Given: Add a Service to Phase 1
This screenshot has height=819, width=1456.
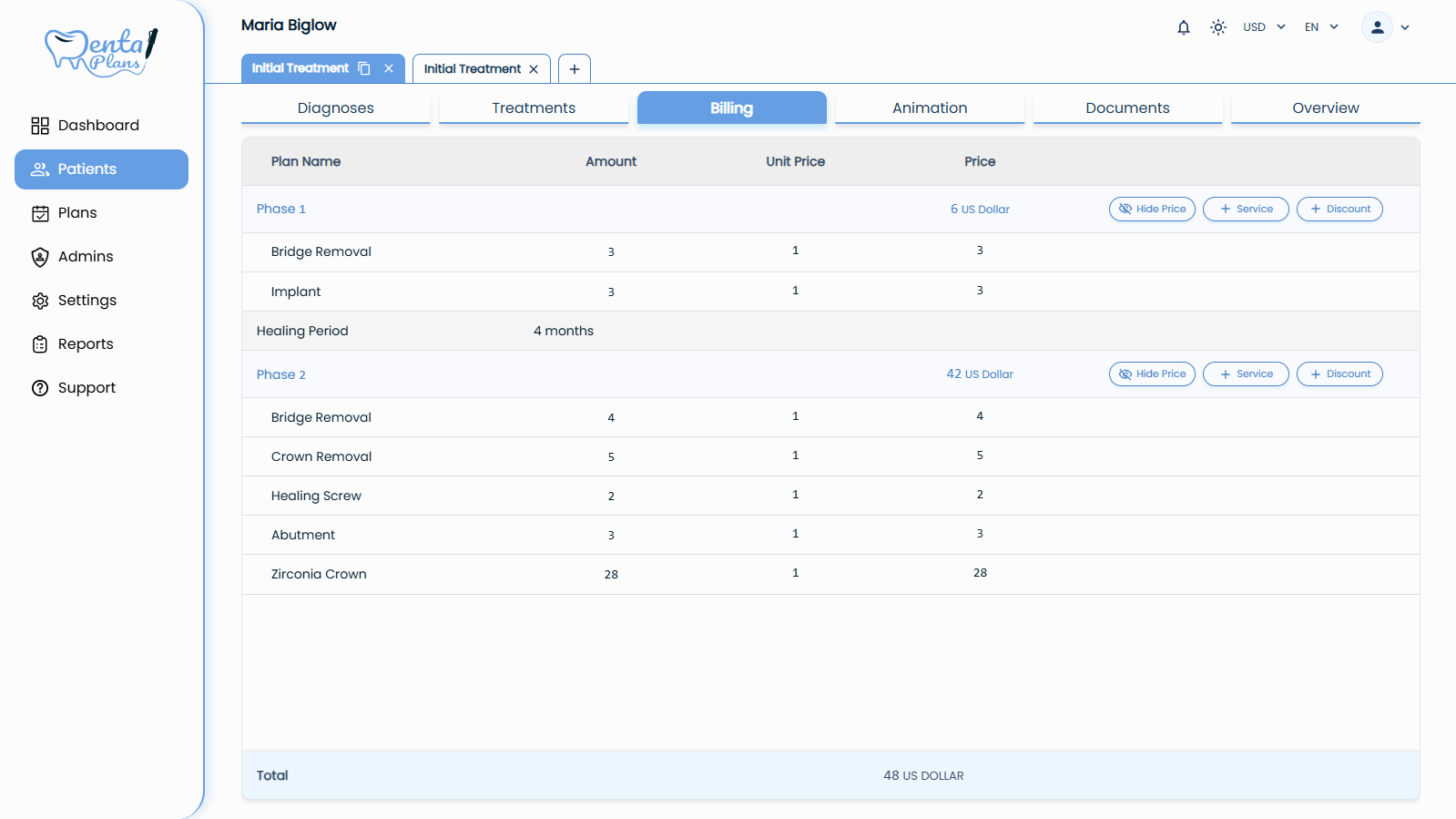Looking at the screenshot, I should 1246,210.
